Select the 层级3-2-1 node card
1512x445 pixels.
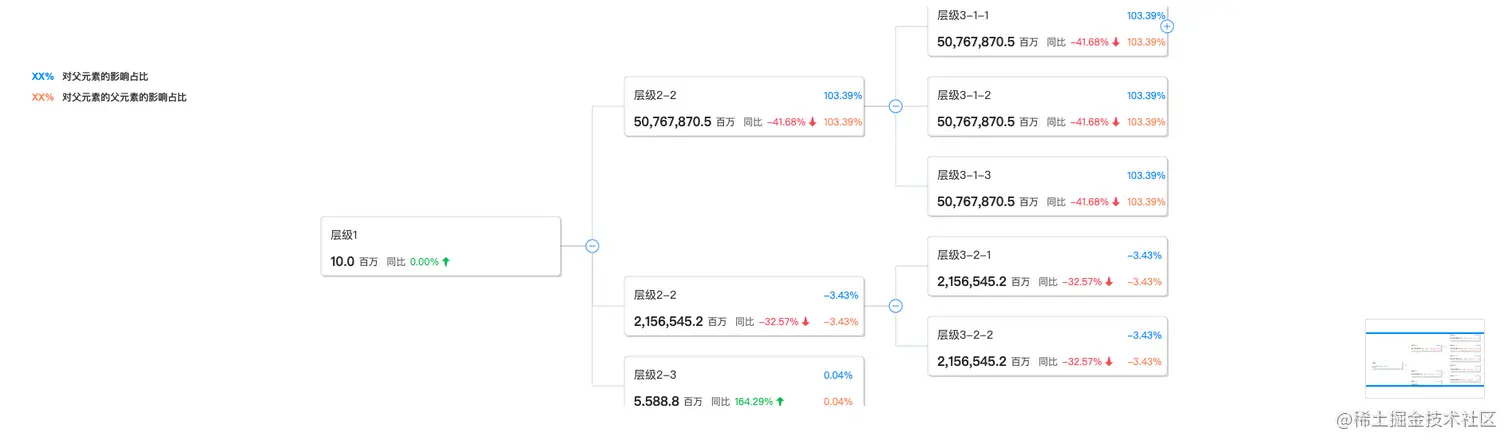[x=1047, y=267]
